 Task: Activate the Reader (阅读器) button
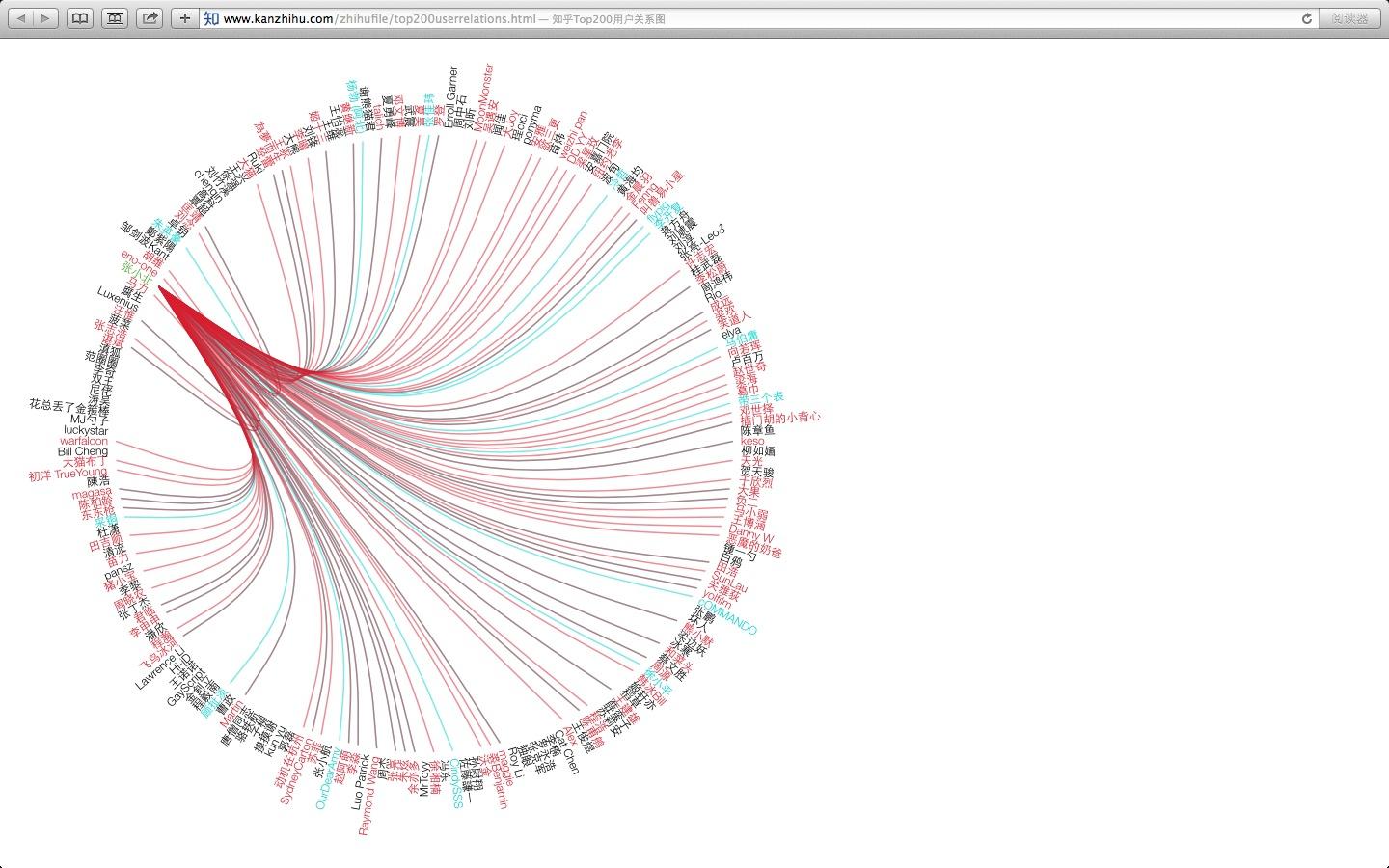(x=1350, y=18)
